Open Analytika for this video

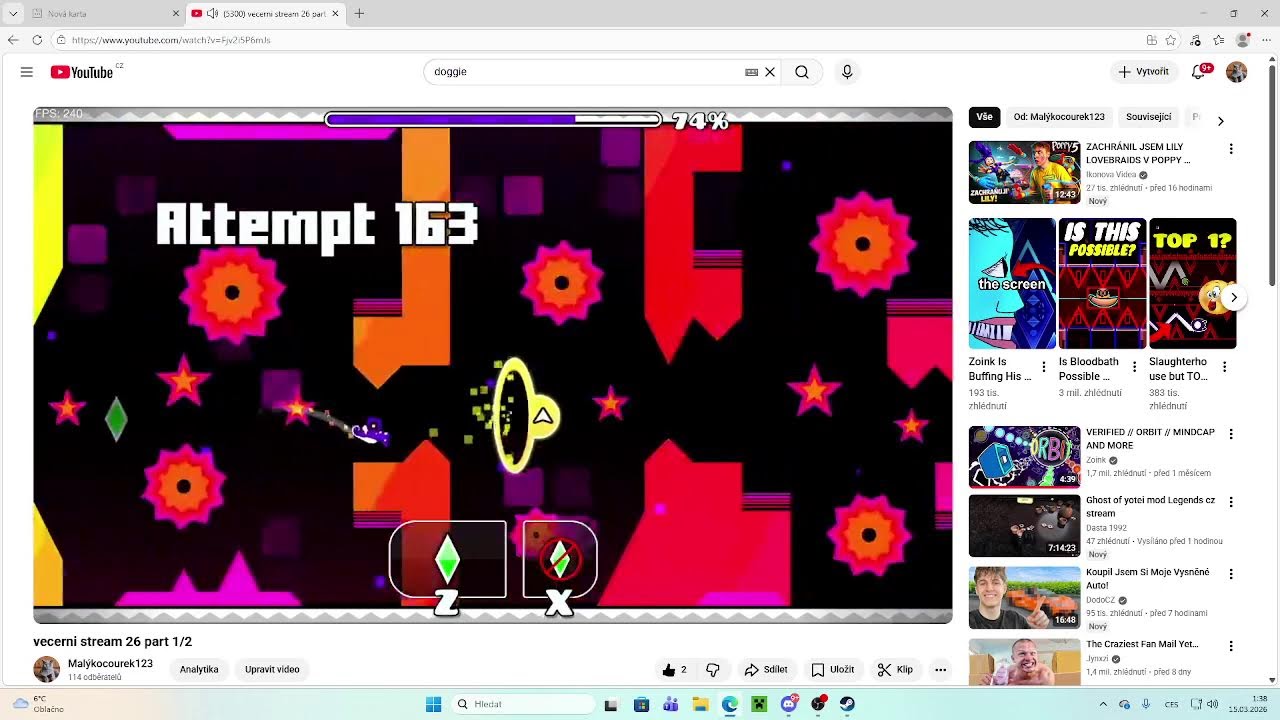199,670
